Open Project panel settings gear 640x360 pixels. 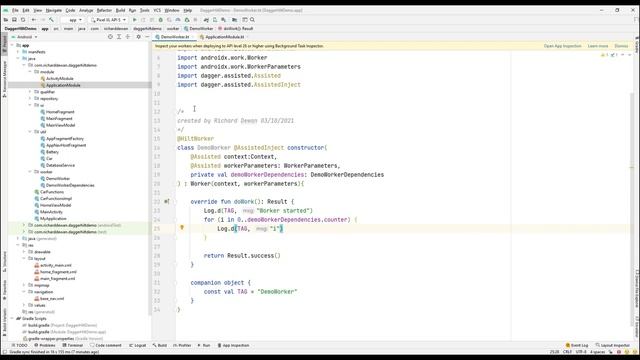[138, 37]
